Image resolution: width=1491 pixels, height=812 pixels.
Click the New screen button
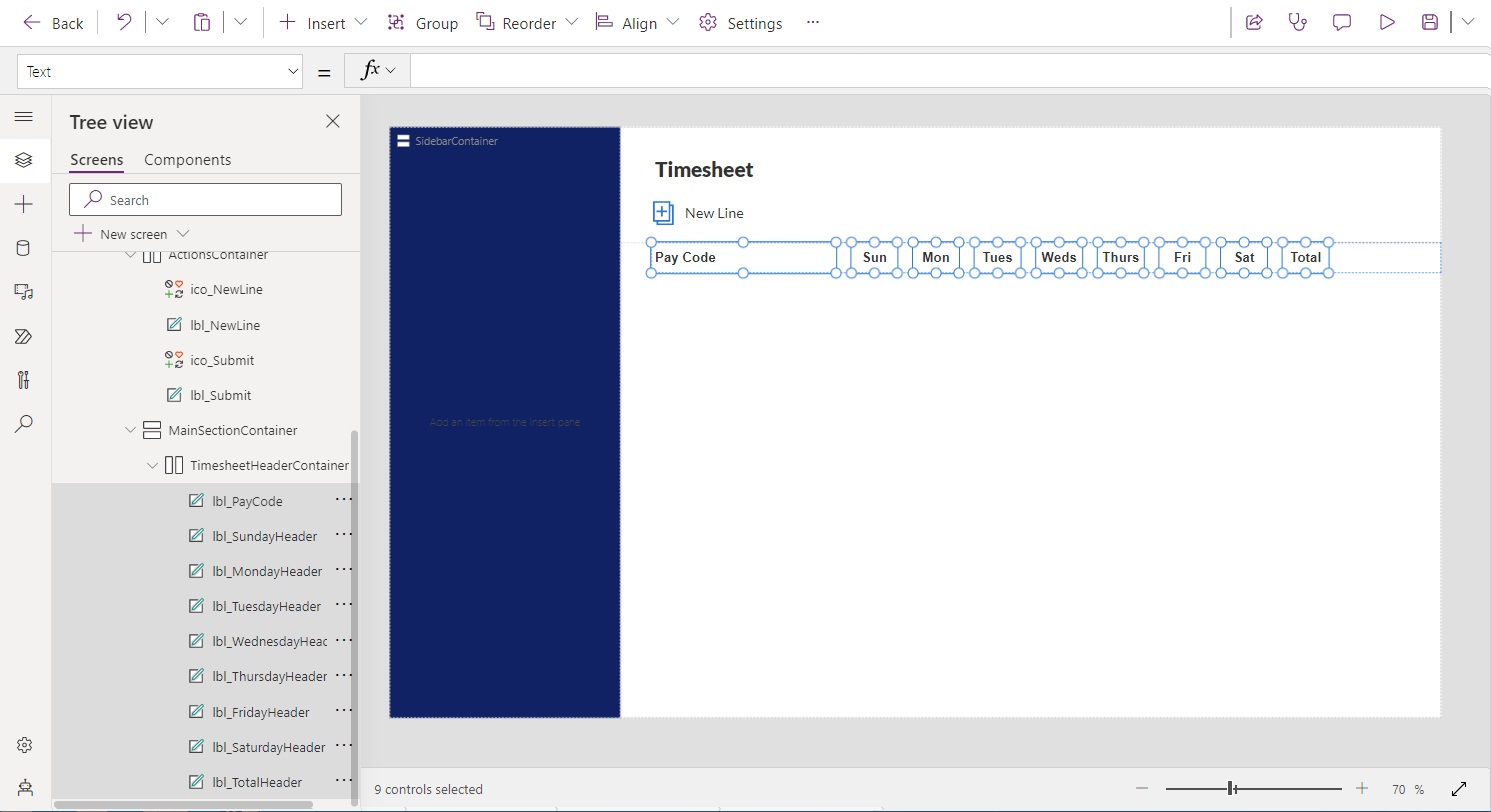point(122,234)
